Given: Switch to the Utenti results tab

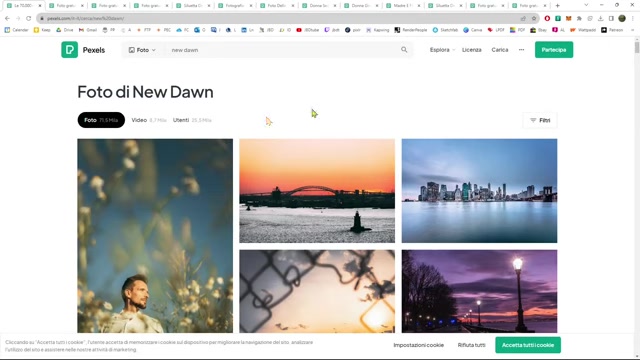Looking at the screenshot, I should point(192,120).
